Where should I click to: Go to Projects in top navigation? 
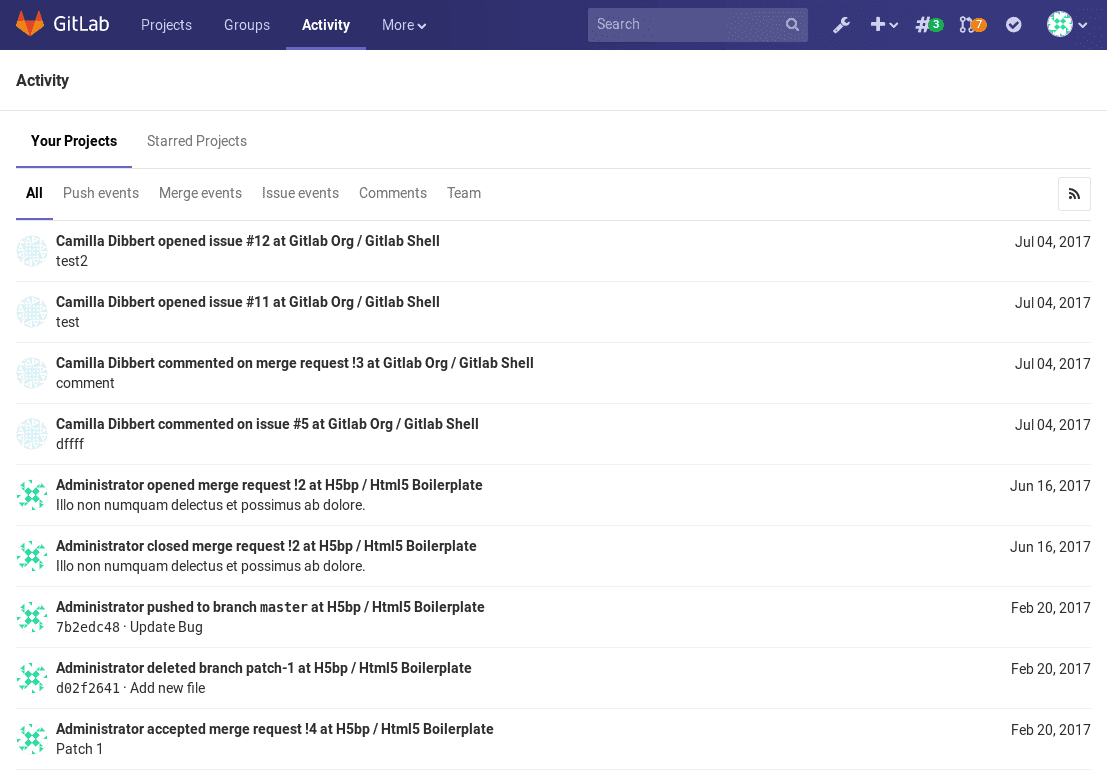click(166, 25)
